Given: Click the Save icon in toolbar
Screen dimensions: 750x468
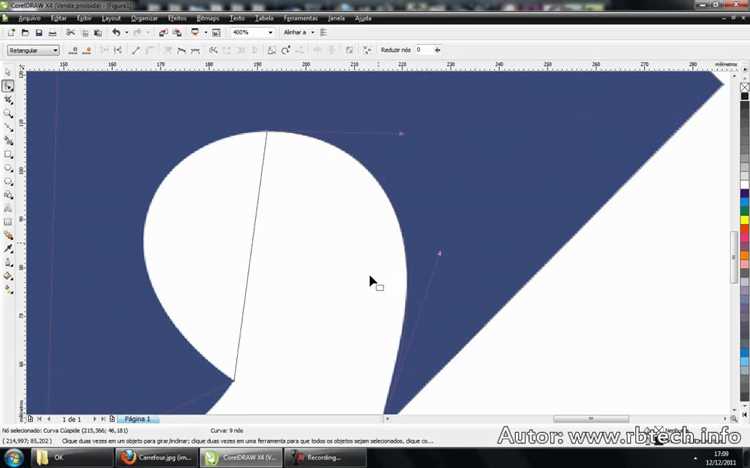Looking at the screenshot, I should point(39,33).
